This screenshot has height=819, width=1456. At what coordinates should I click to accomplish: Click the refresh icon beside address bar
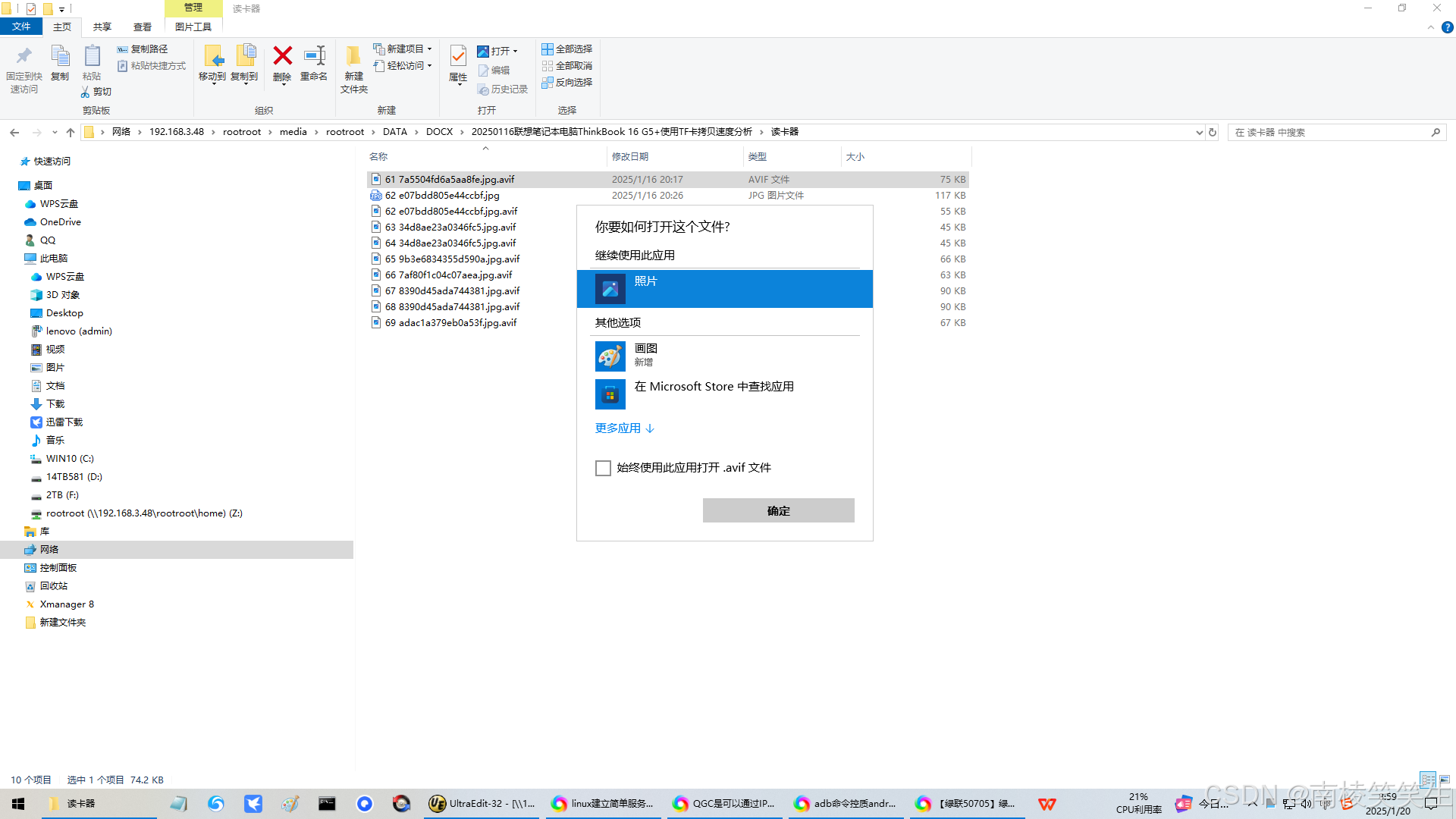tap(1213, 132)
